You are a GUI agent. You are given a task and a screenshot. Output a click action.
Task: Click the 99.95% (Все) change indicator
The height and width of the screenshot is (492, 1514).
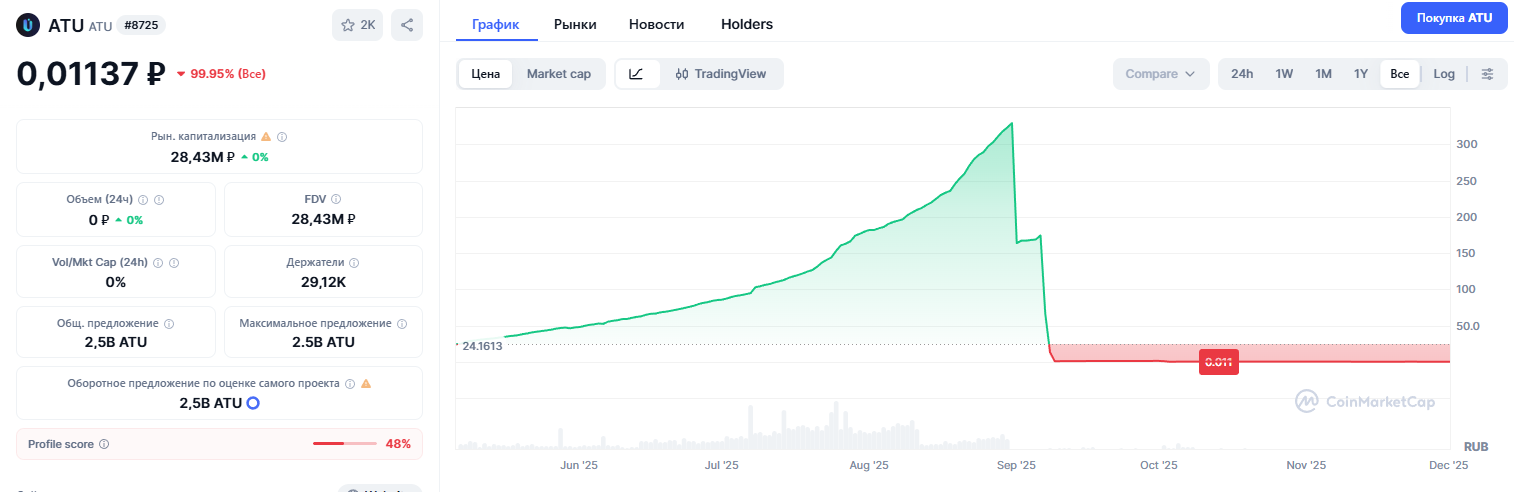[221, 74]
